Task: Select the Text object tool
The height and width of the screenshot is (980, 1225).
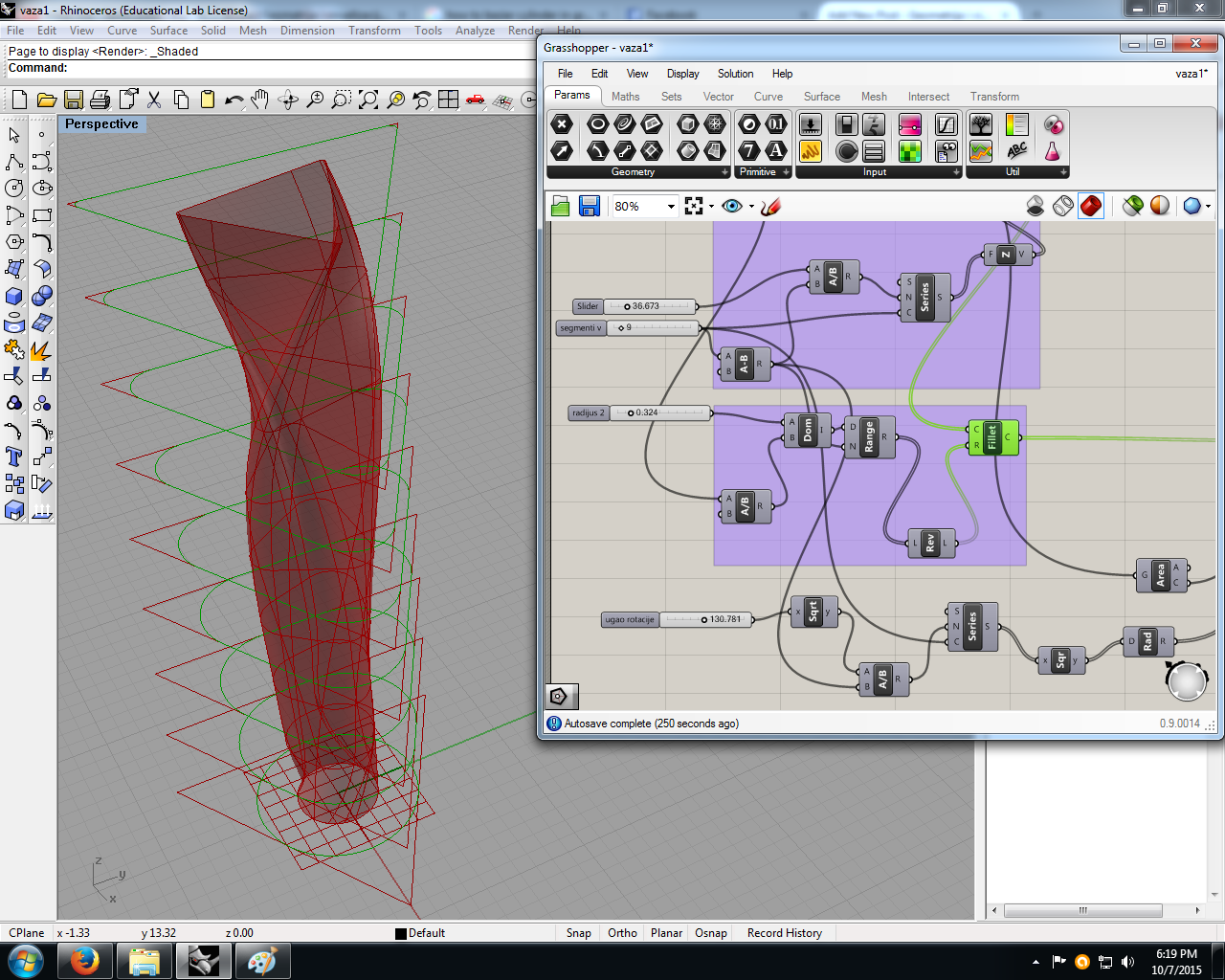Action: pos(14,457)
